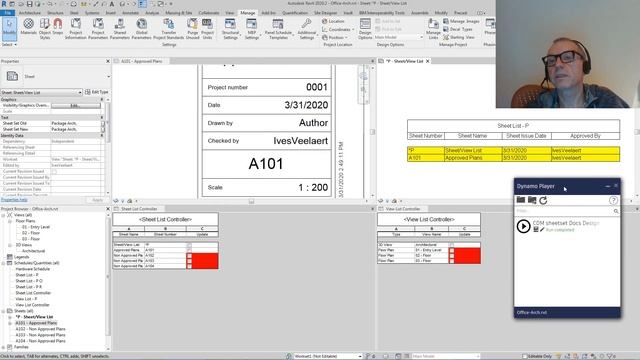The image size is (640, 360).
Task: Expand the Families tree node
Action: [3, 347]
